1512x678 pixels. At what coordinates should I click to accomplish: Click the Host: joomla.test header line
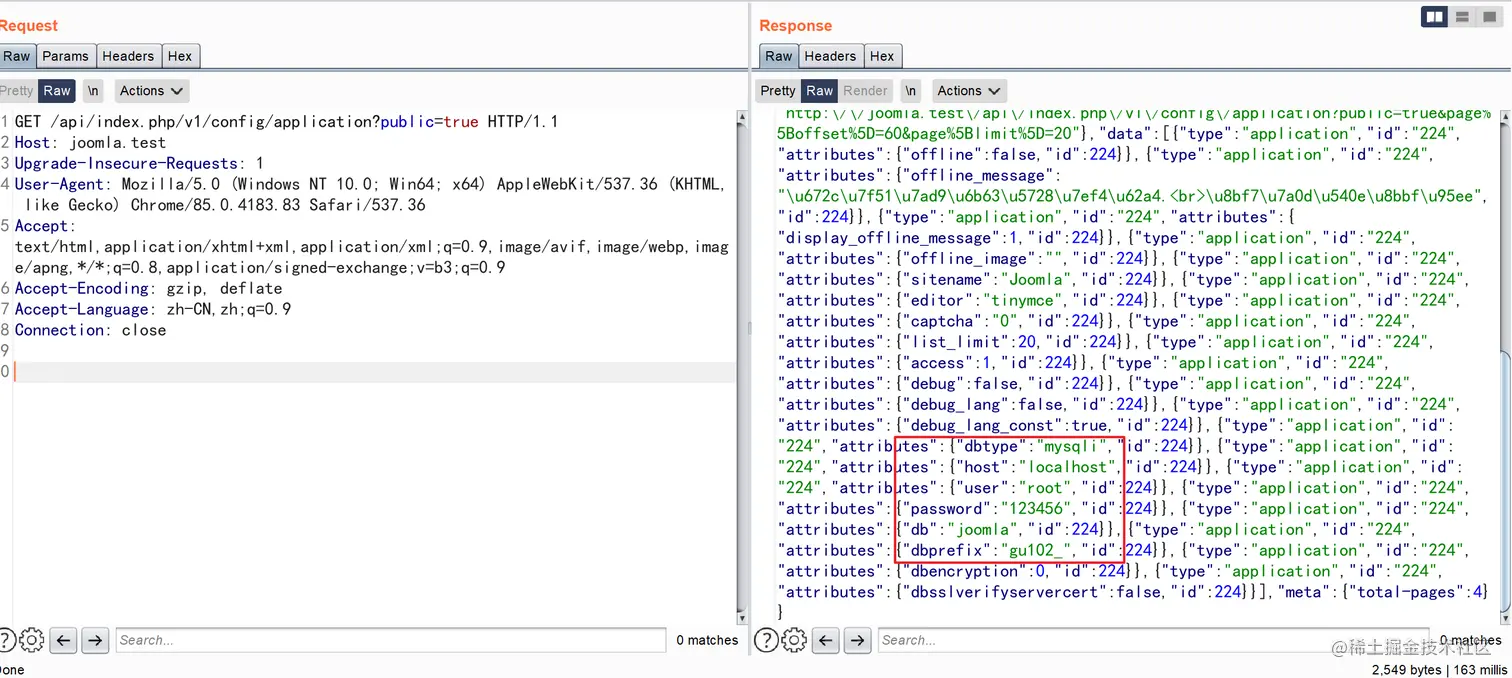click(x=90, y=143)
